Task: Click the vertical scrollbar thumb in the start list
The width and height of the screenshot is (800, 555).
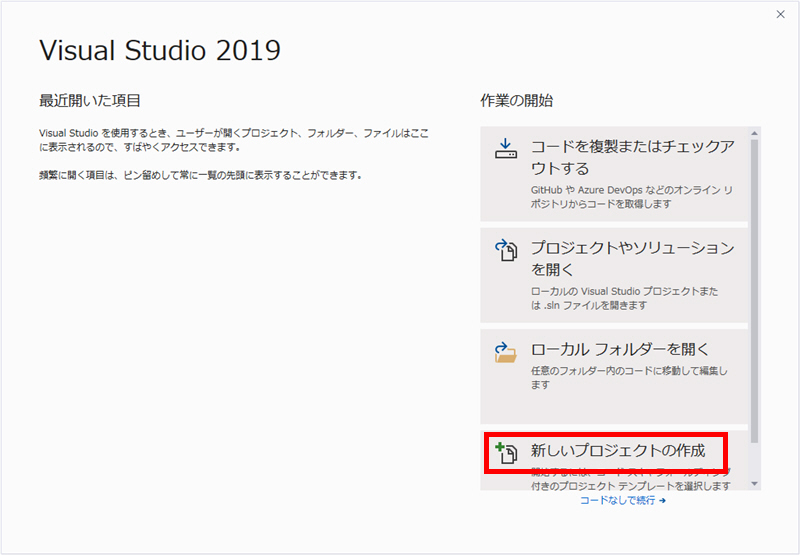Action: [x=755, y=291]
